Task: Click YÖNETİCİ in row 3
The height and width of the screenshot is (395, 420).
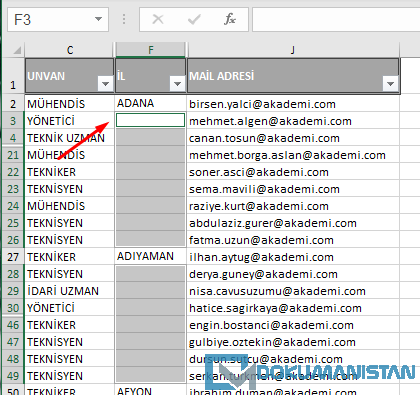Action: (69, 121)
